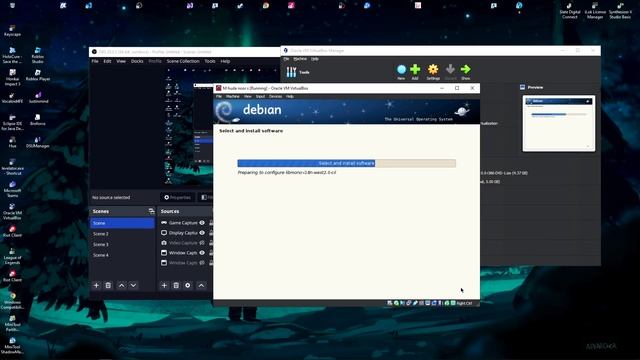Screen dimensions: 640x360
Task: Open OBS File menu
Action: pos(95,61)
